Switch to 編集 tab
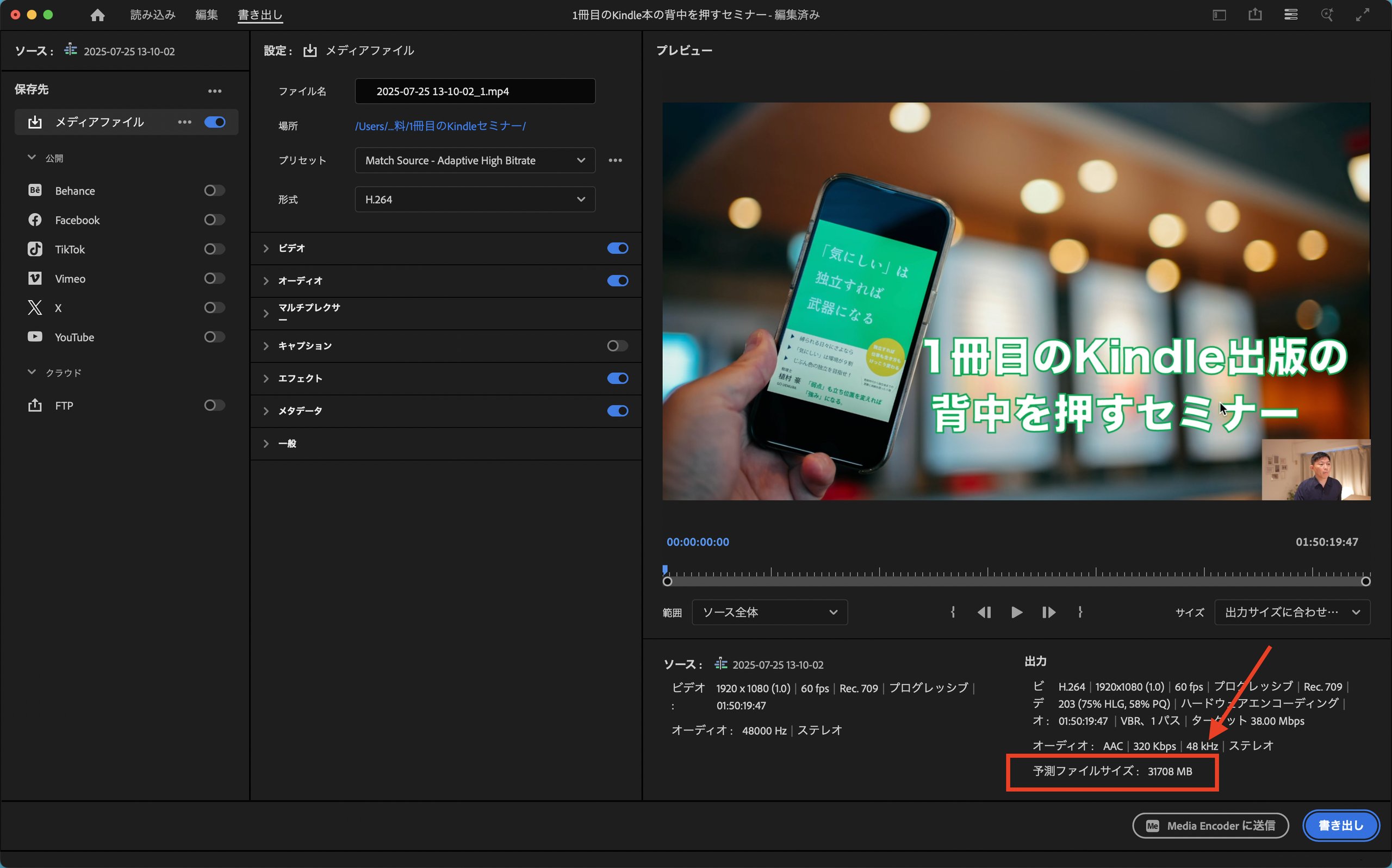 point(207,15)
